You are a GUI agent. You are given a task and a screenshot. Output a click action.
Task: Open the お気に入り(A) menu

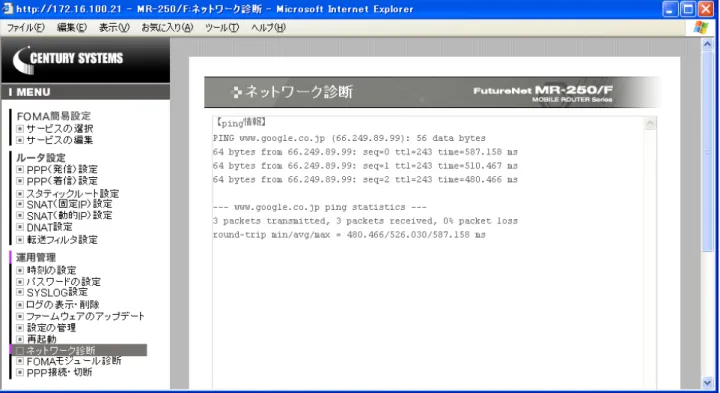point(167,28)
